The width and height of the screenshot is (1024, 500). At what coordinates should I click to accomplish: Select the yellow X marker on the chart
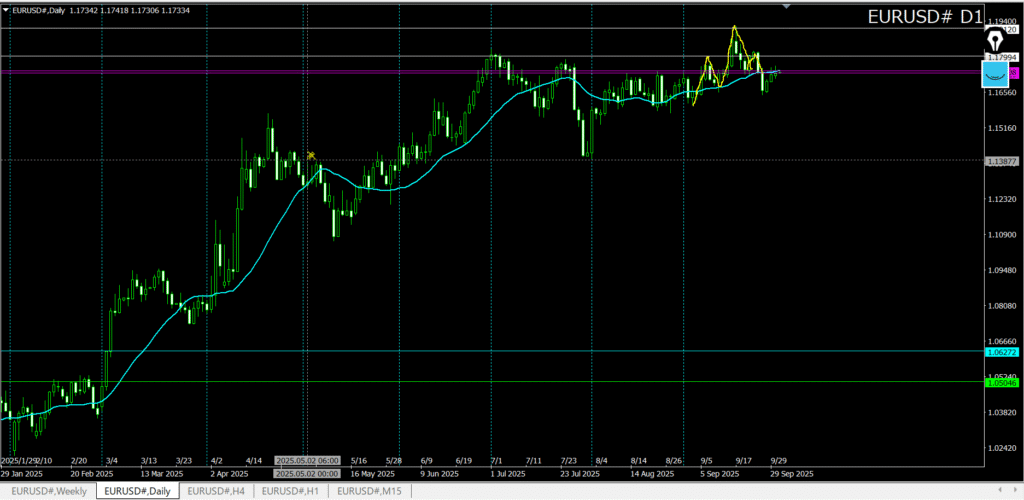point(312,155)
